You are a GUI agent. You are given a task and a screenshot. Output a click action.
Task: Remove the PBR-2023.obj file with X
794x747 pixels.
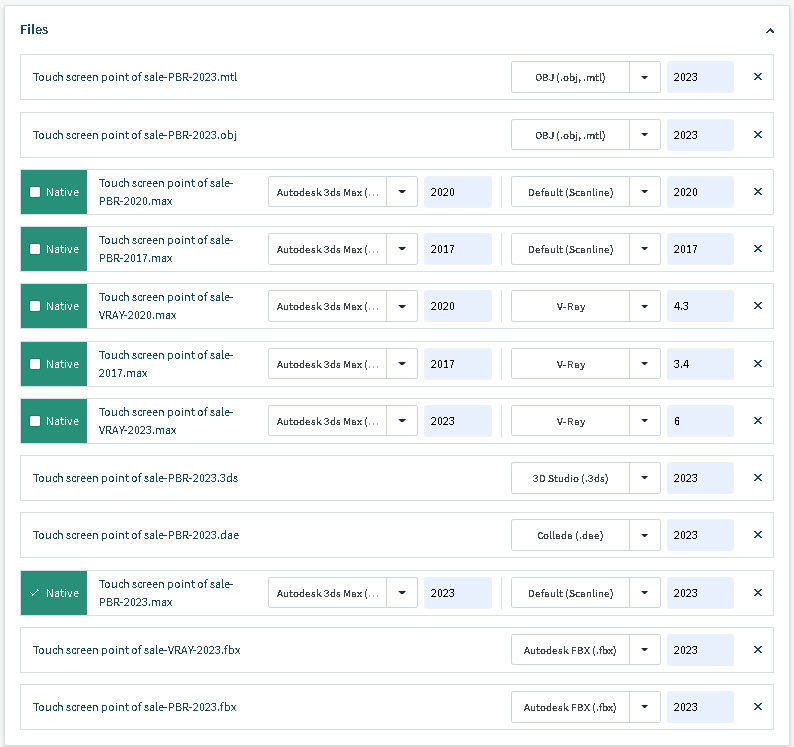[757, 135]
